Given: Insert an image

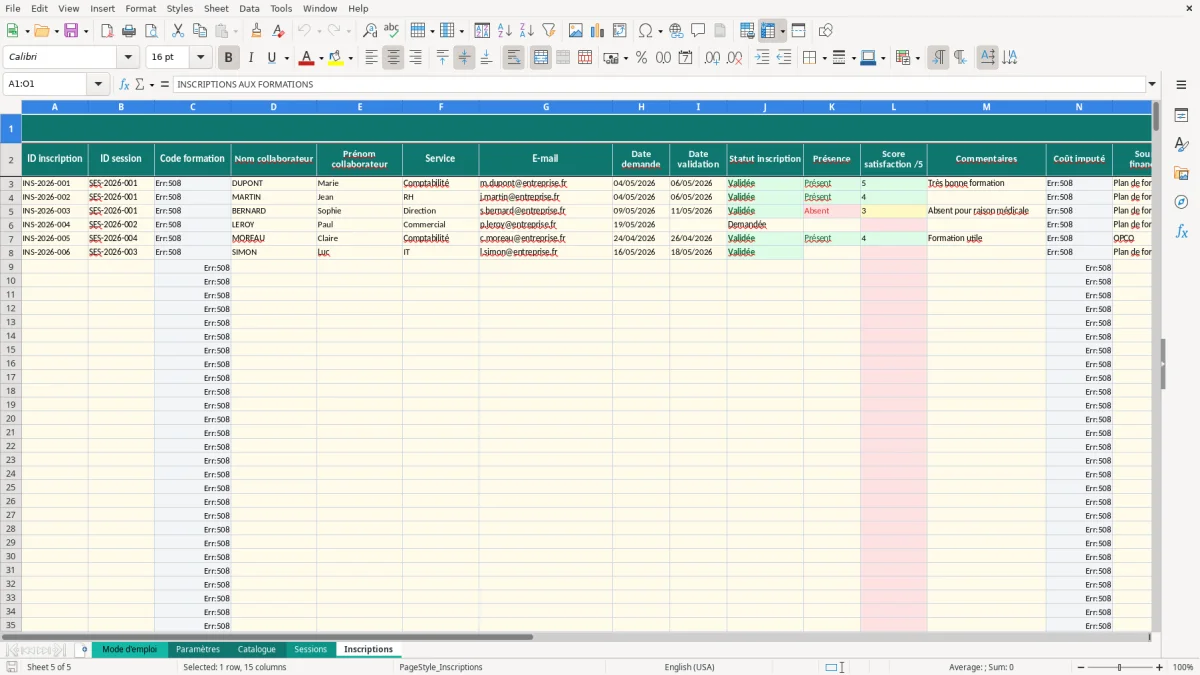Looking at the screenshot, I should click(x=575, y=31).
